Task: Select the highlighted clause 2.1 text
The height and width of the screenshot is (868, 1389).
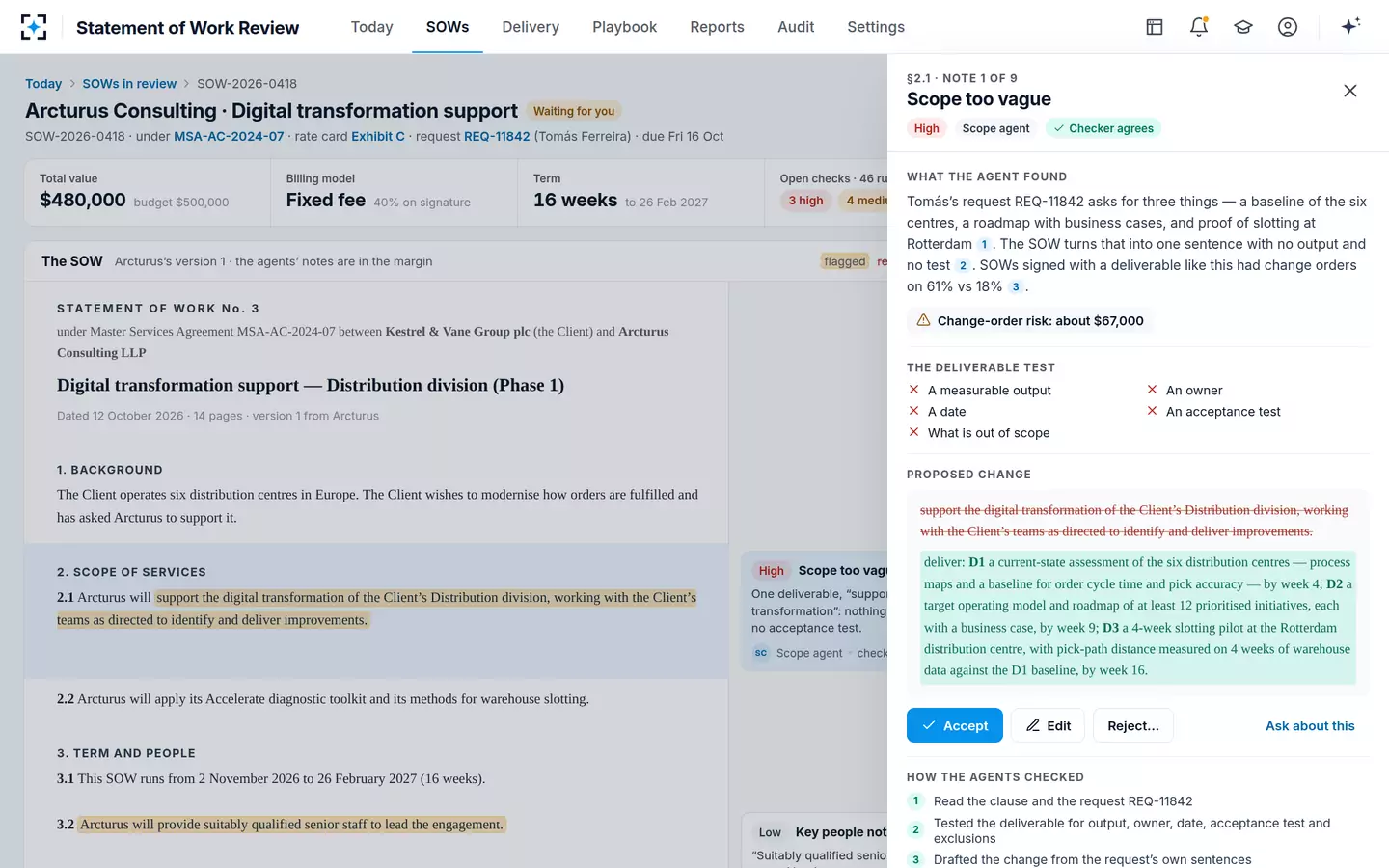Action: [377, 609]
